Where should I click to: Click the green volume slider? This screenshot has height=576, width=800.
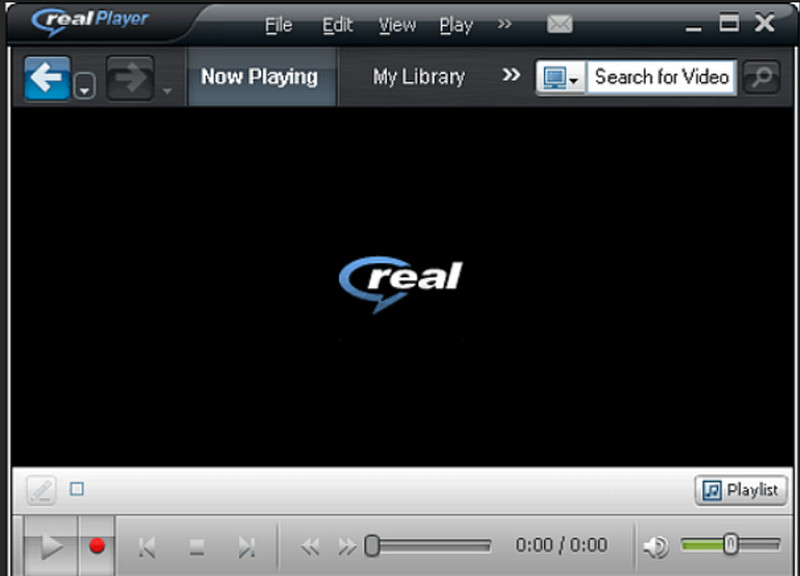point(731,545)
